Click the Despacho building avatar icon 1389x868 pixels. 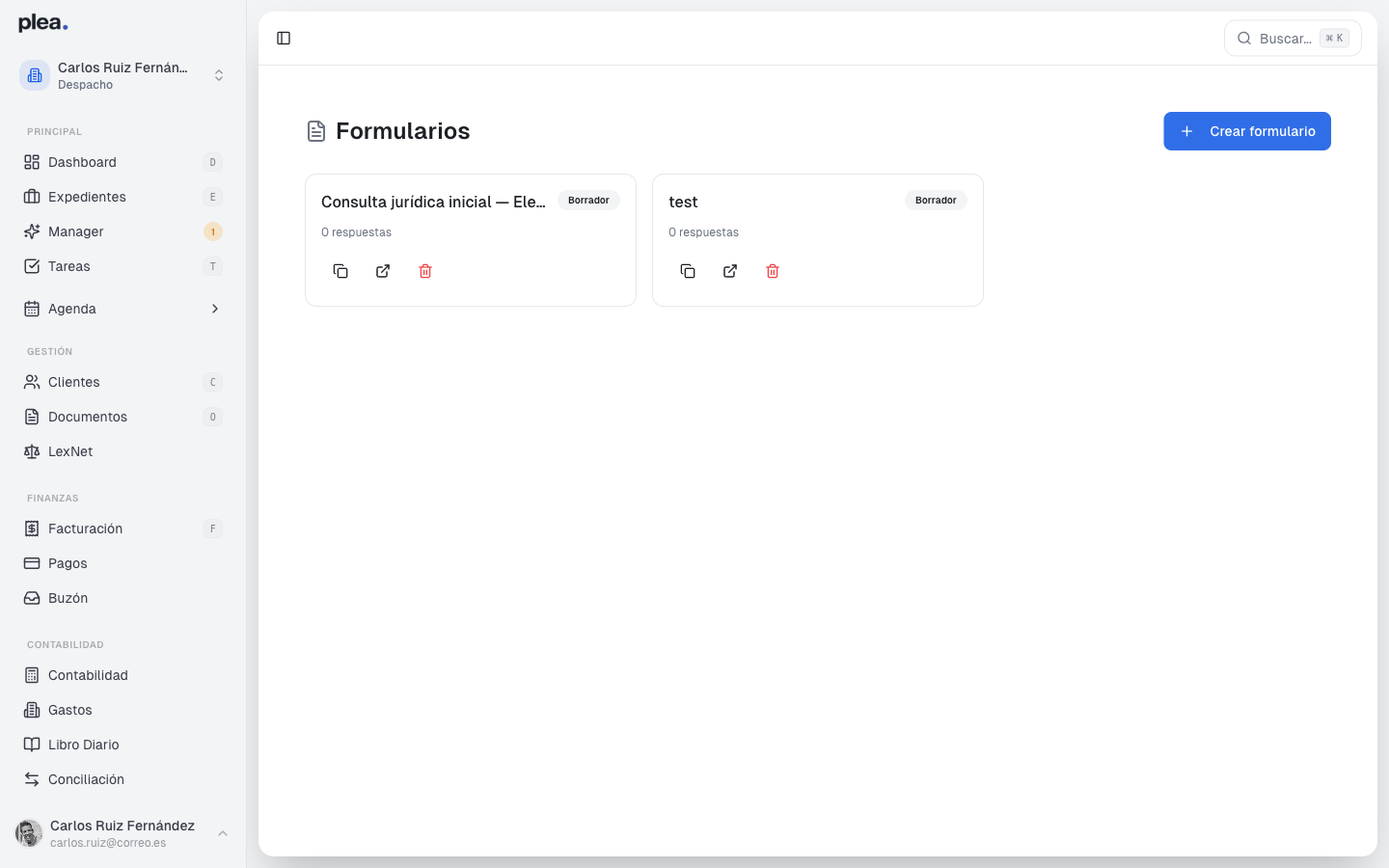click(x=35, y=75)
